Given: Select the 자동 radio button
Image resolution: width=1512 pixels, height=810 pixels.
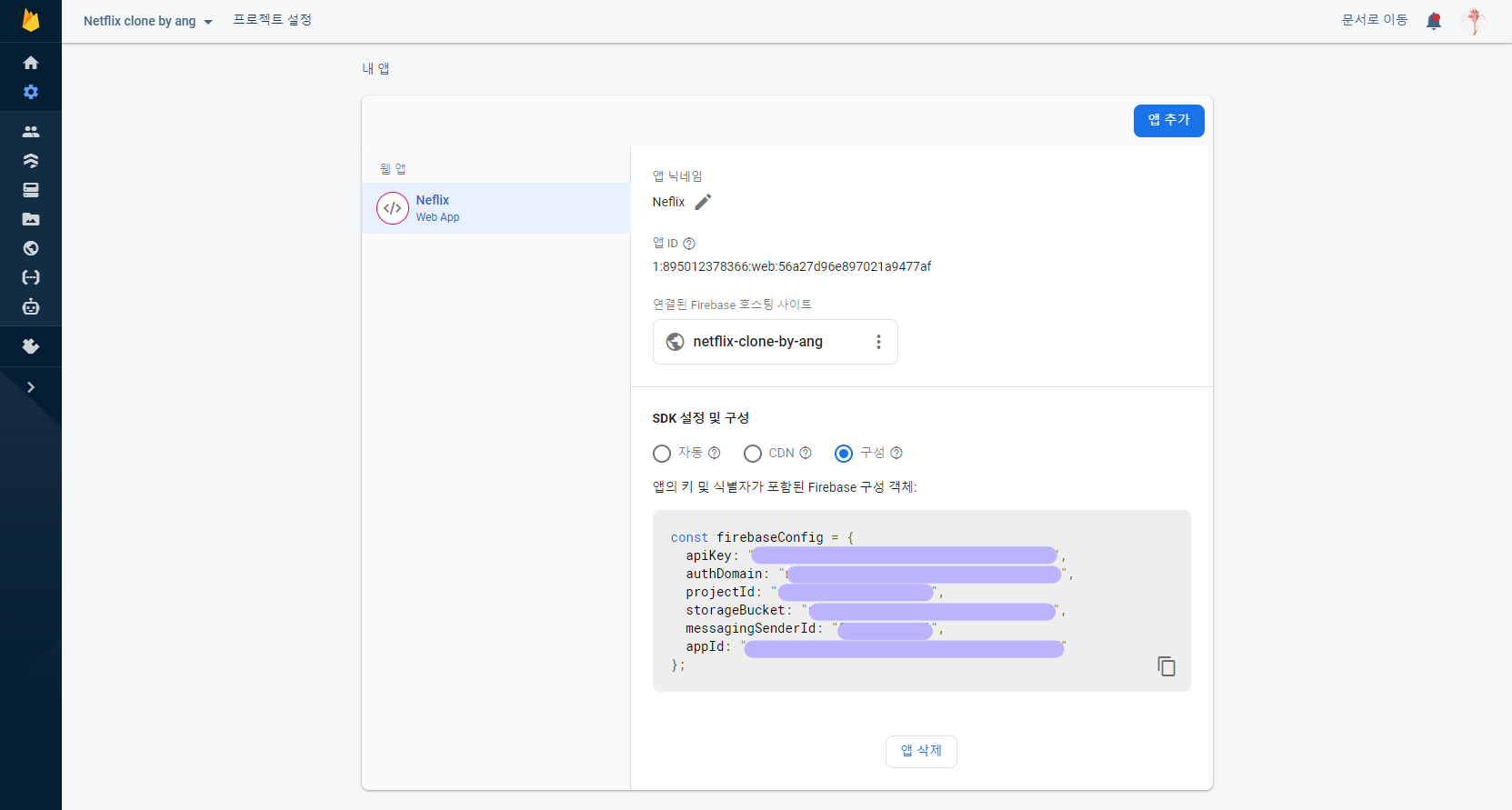Looking at the screenshot, I should (662, 454).
